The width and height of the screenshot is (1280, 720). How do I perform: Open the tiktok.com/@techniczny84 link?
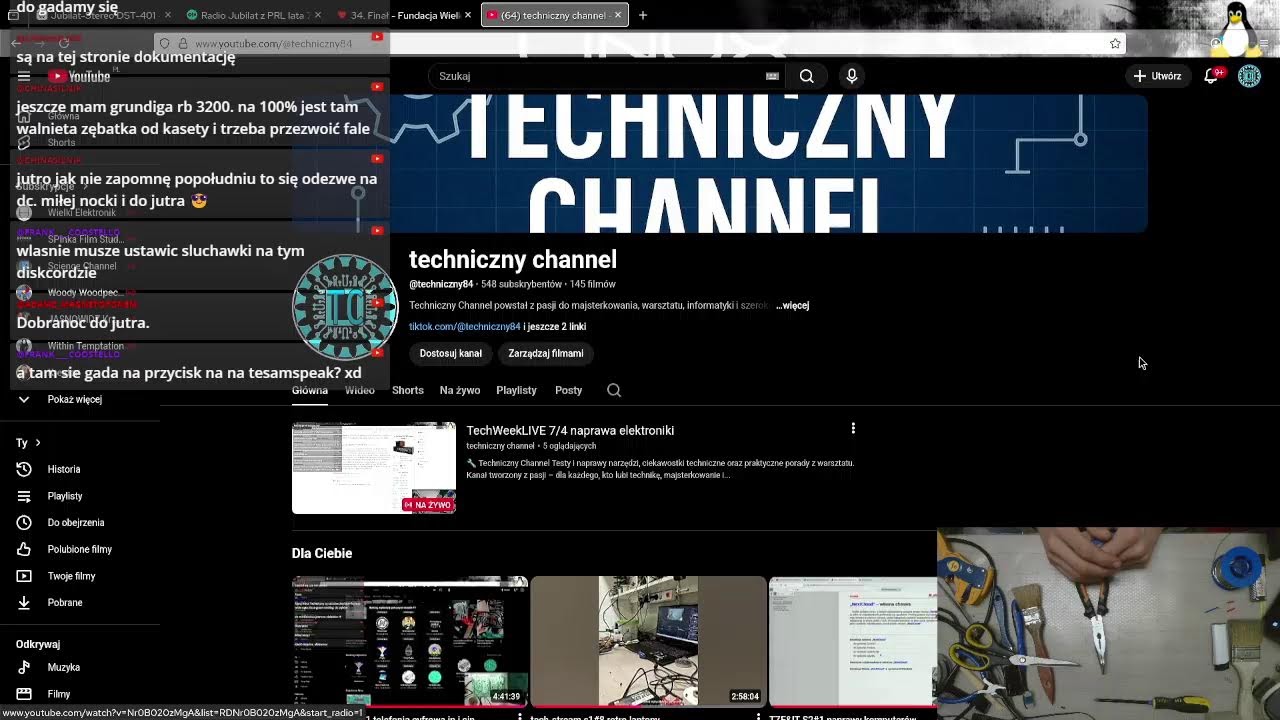coord(465,326)
